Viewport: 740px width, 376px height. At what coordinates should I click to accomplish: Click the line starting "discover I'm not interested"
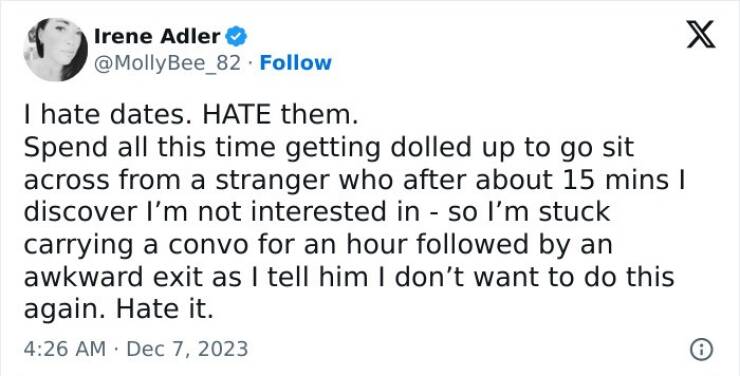point(317,212)
